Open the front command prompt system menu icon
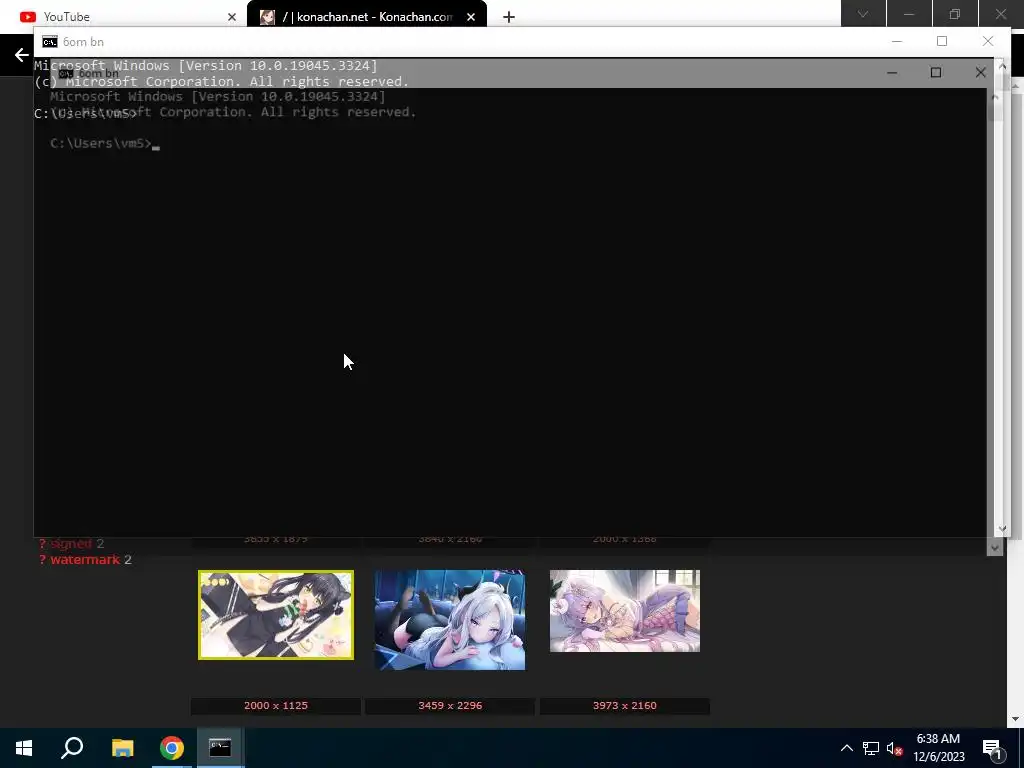 click(50, 42)
